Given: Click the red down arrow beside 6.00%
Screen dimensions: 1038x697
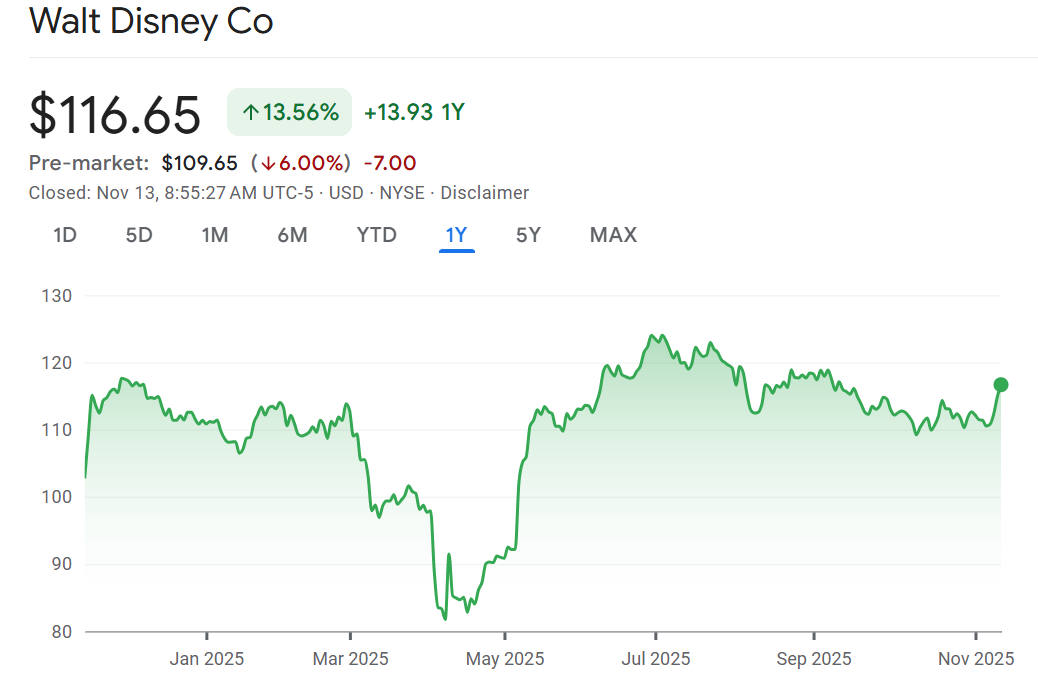Looking at the screenshot, I should [268, 163].
